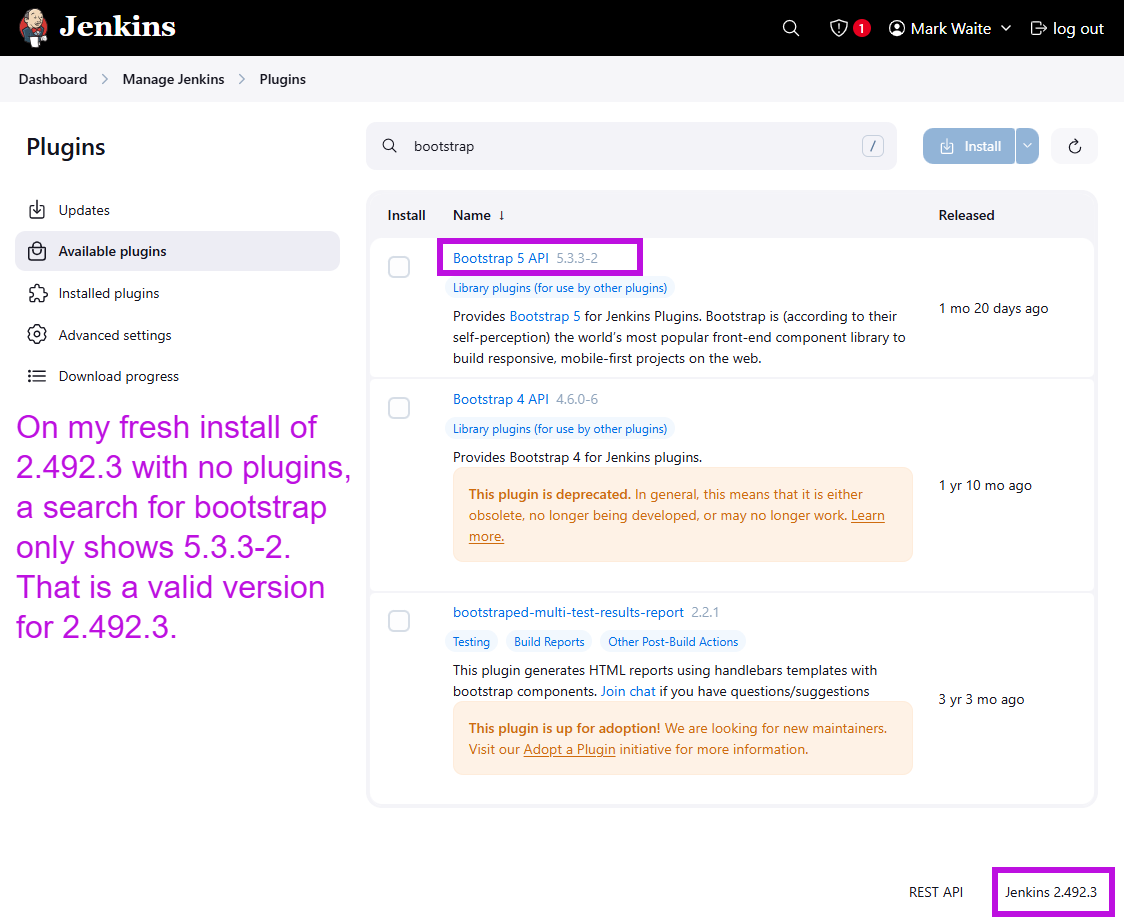Open the search magnifier in header
Screen dimensions: 1124x923
791,28
